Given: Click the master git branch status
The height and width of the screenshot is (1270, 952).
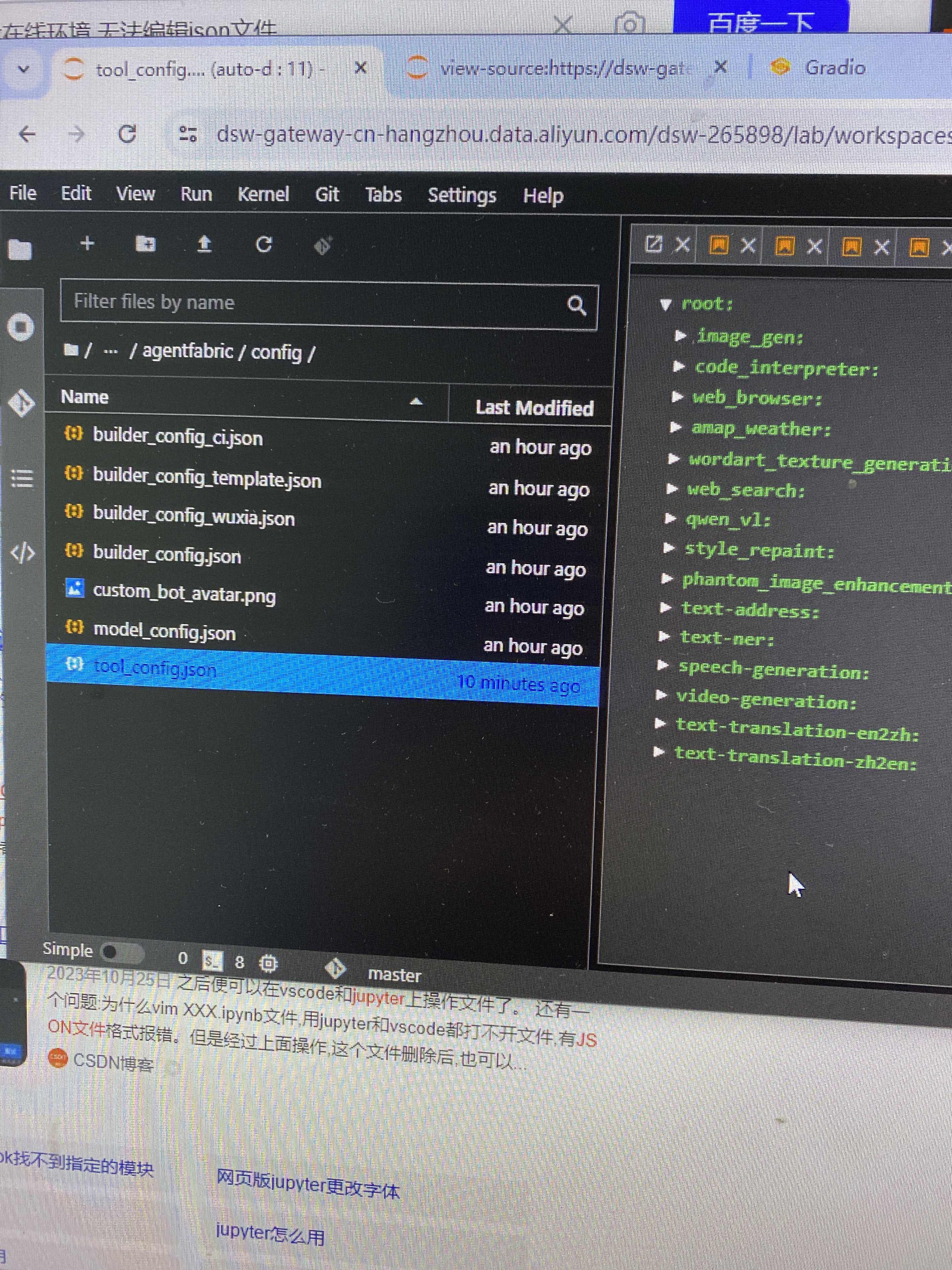Looking at the screenshot, I should pyautogui.click(x=394, y=974).
